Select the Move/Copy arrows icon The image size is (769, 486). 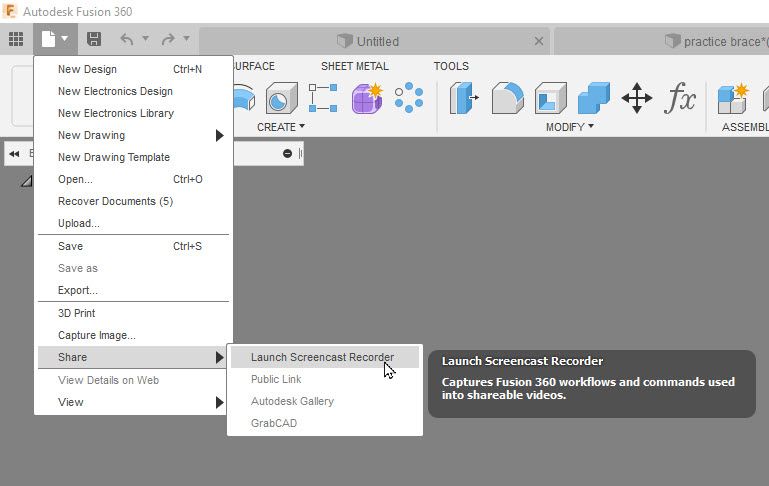(637, 98)
